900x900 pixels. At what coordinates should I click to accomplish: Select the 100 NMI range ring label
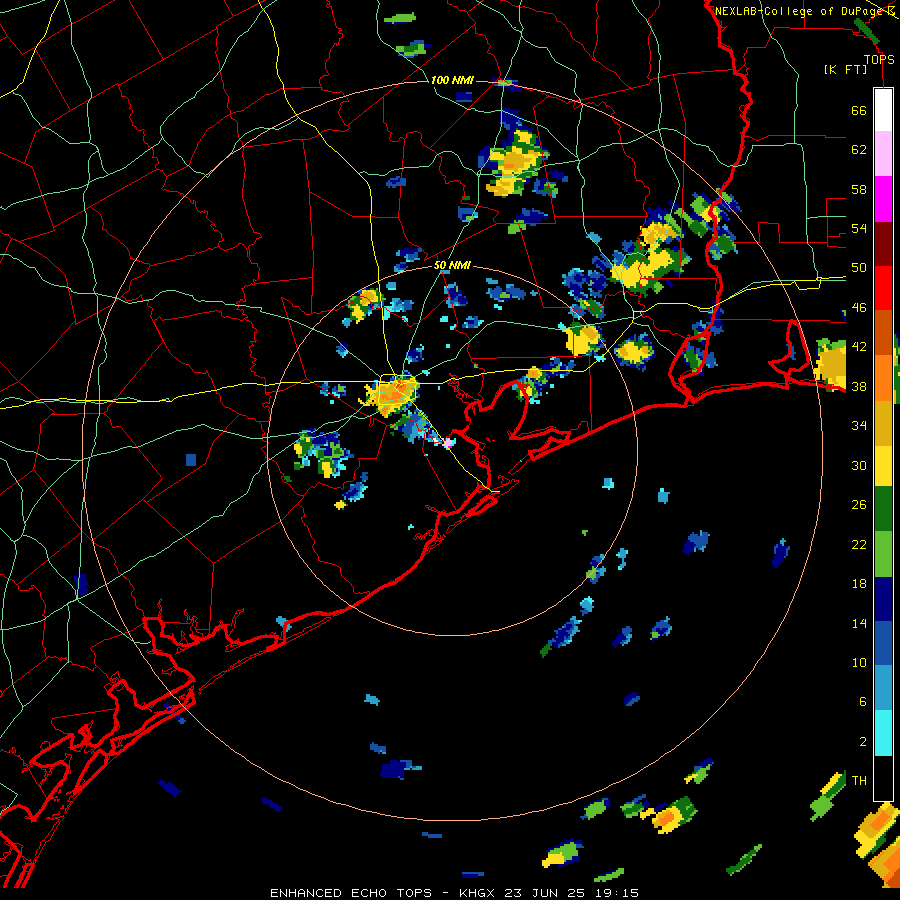[x=452, y=80]
